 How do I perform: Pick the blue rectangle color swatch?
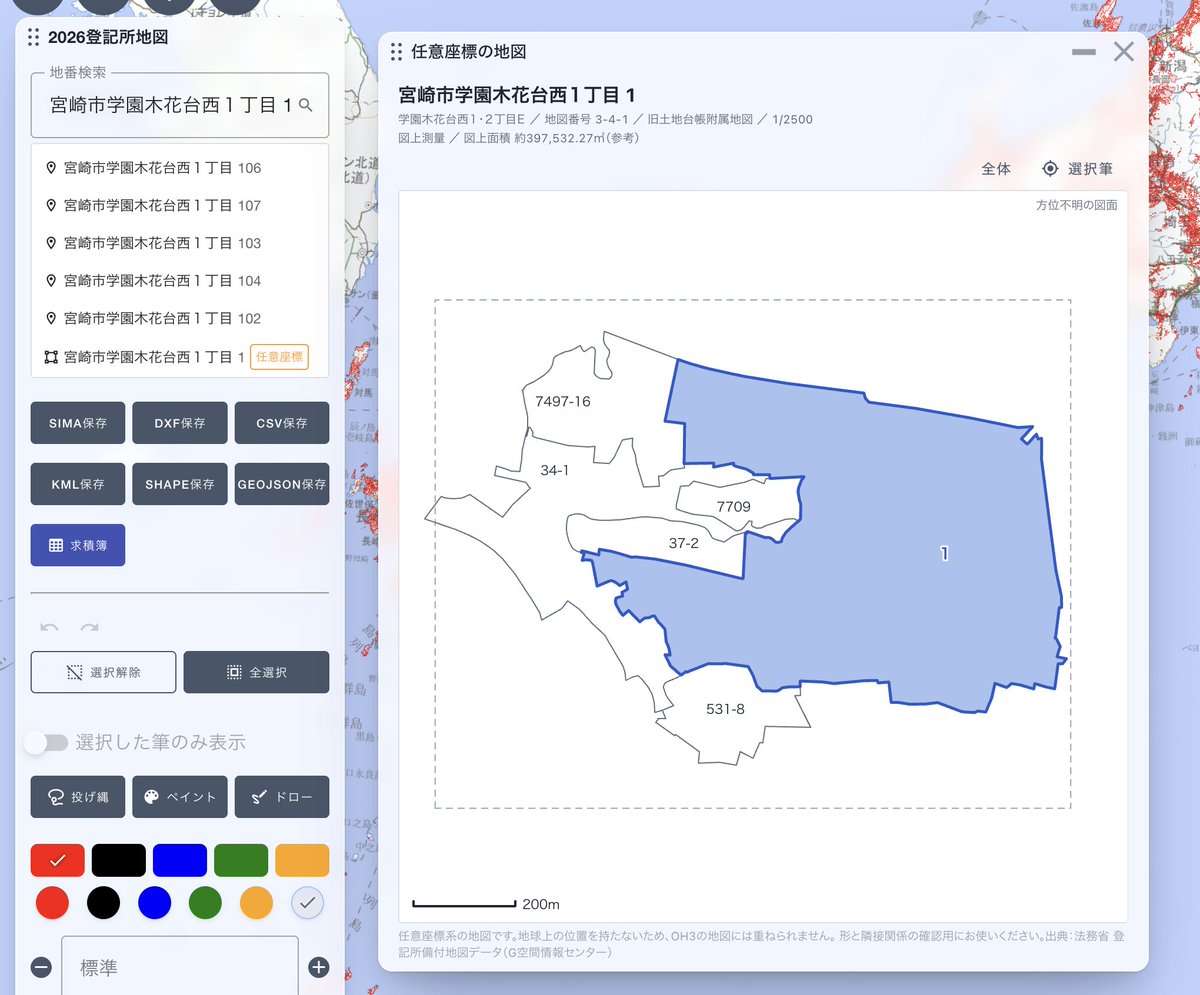pyautogui.click(x=180, y=860)
